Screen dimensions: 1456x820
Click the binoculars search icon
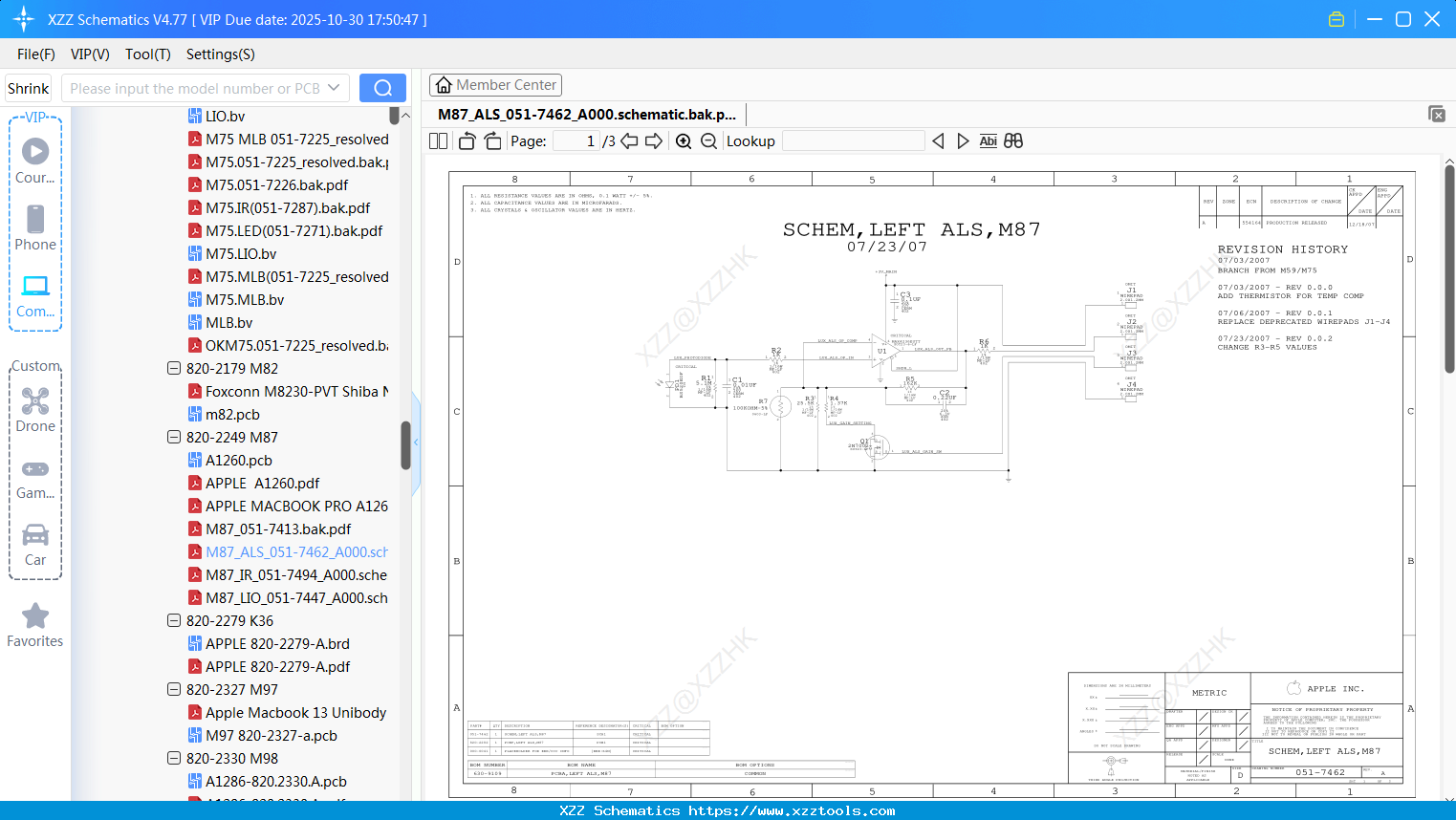[x=1013, y=141]
